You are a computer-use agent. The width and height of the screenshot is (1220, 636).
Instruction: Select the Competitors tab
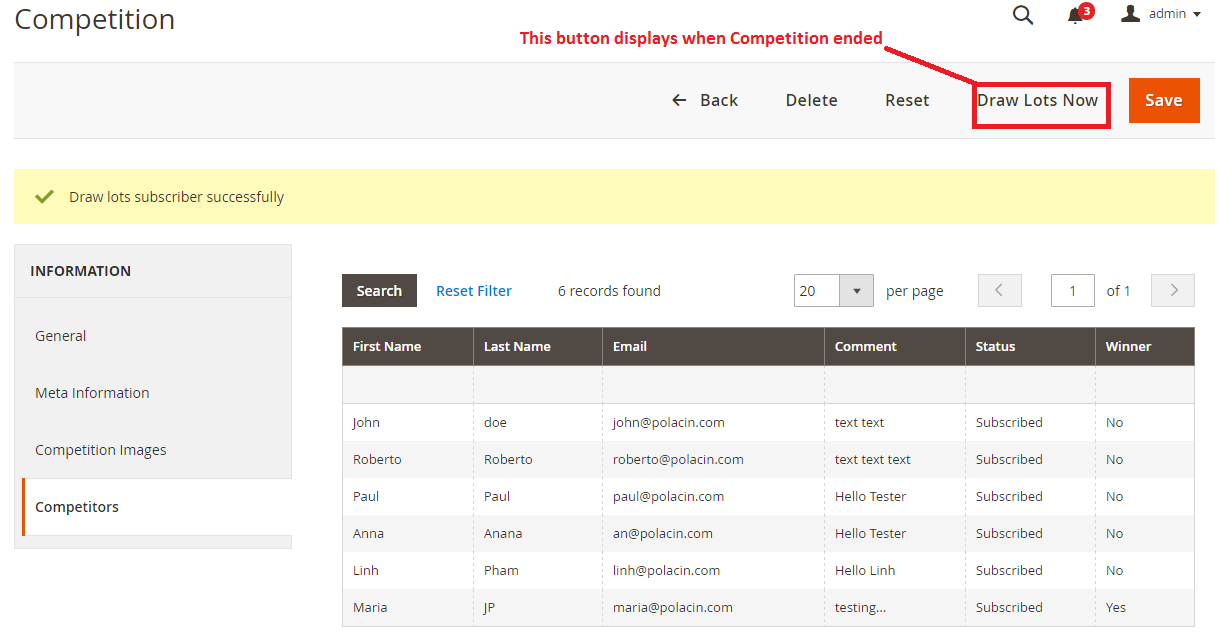click(x=77, y=507)
